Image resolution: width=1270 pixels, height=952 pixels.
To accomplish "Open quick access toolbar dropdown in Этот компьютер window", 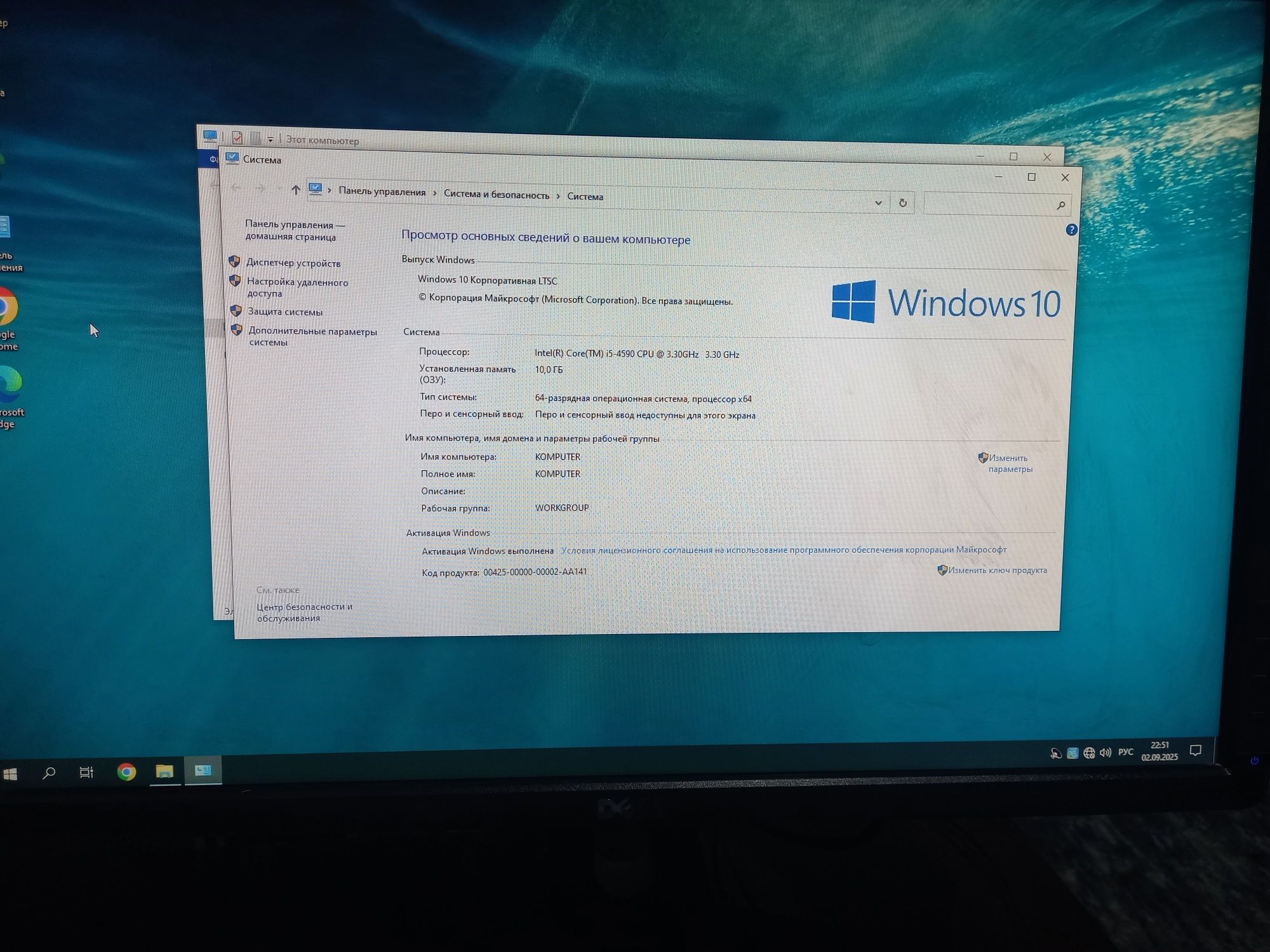I will [x=270, y=139].
